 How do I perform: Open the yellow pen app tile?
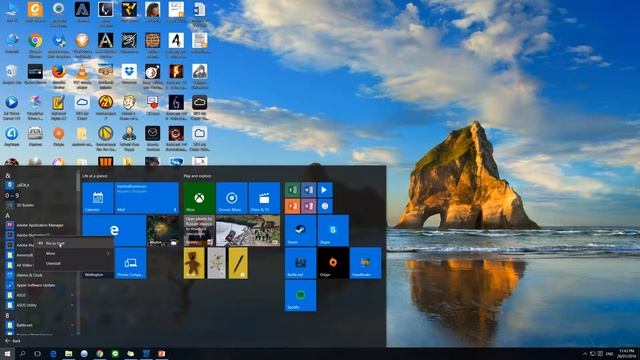click(x=238, y=263)
